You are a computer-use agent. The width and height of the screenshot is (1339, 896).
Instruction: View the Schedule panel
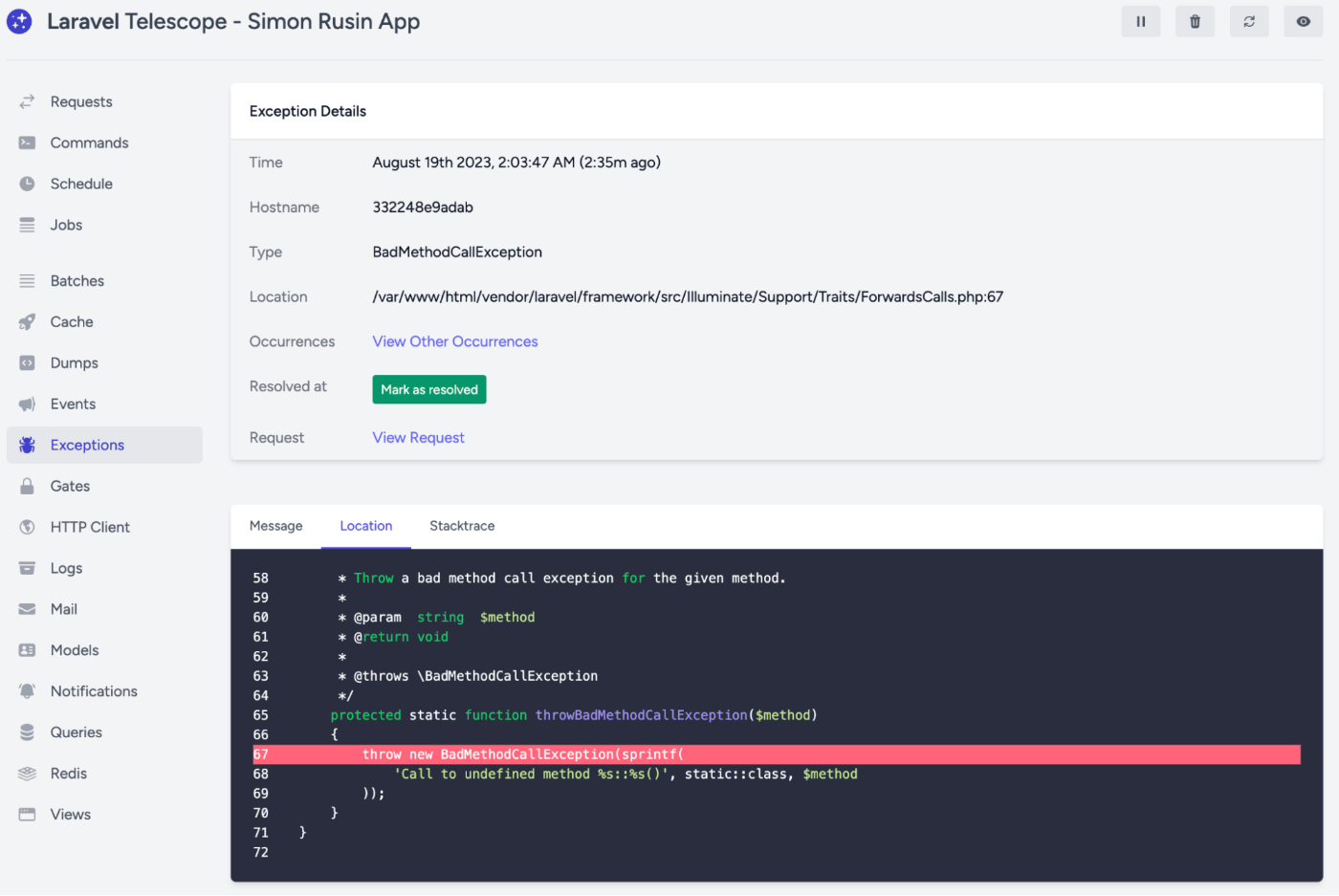[81, 184]
